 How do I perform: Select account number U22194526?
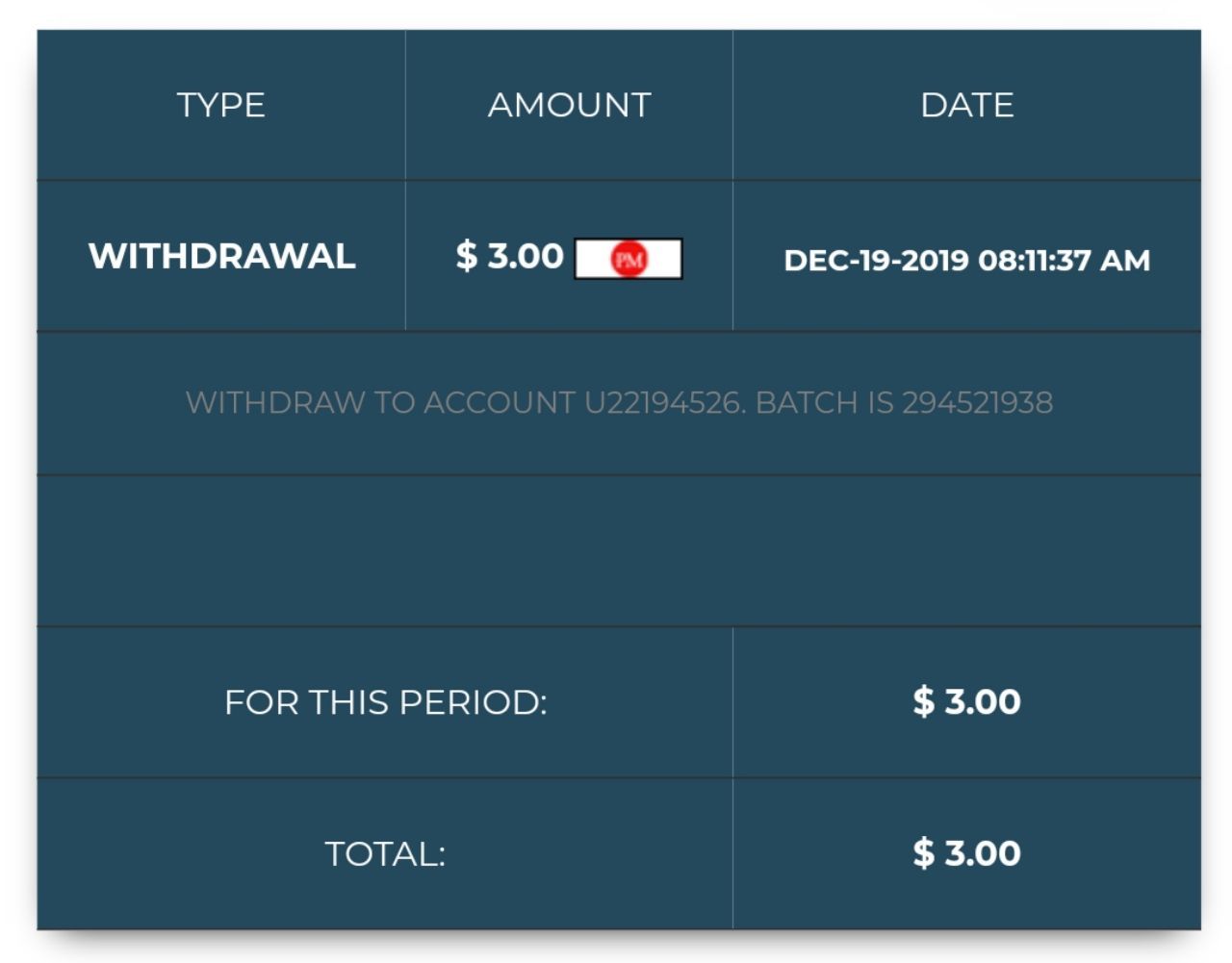(664, 402)
